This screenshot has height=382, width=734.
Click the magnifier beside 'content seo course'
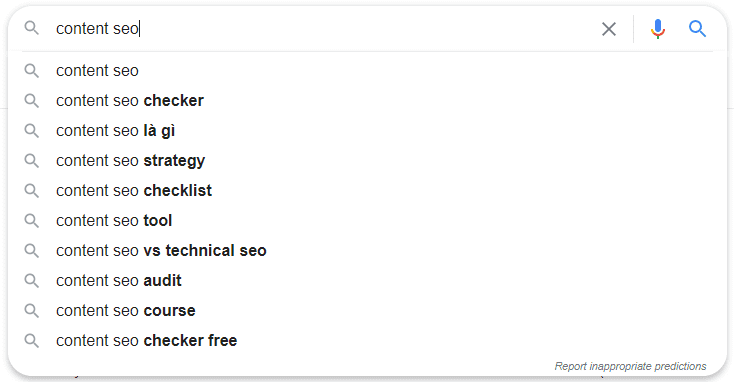(x=31, y=310)
